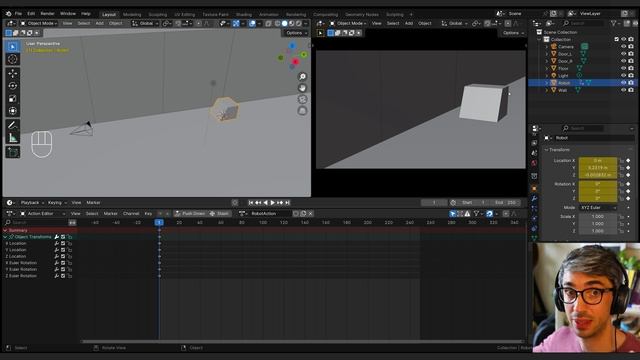Hide the Camera object with its eye icon
The width and height of the screenshot is (640, 360).
pos(623,47)
